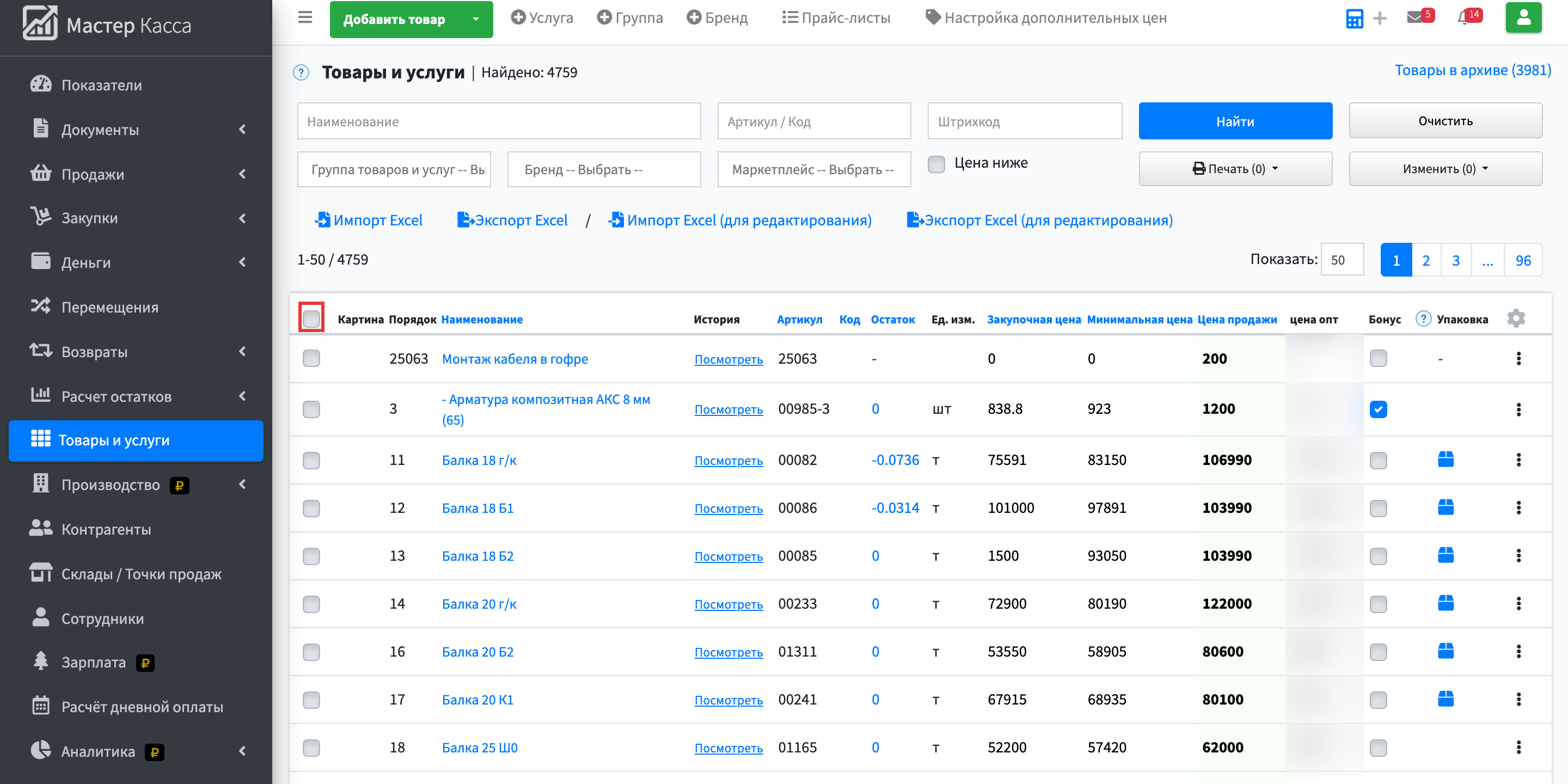Click the Мастер Касса logo

[x=107, y=24]
